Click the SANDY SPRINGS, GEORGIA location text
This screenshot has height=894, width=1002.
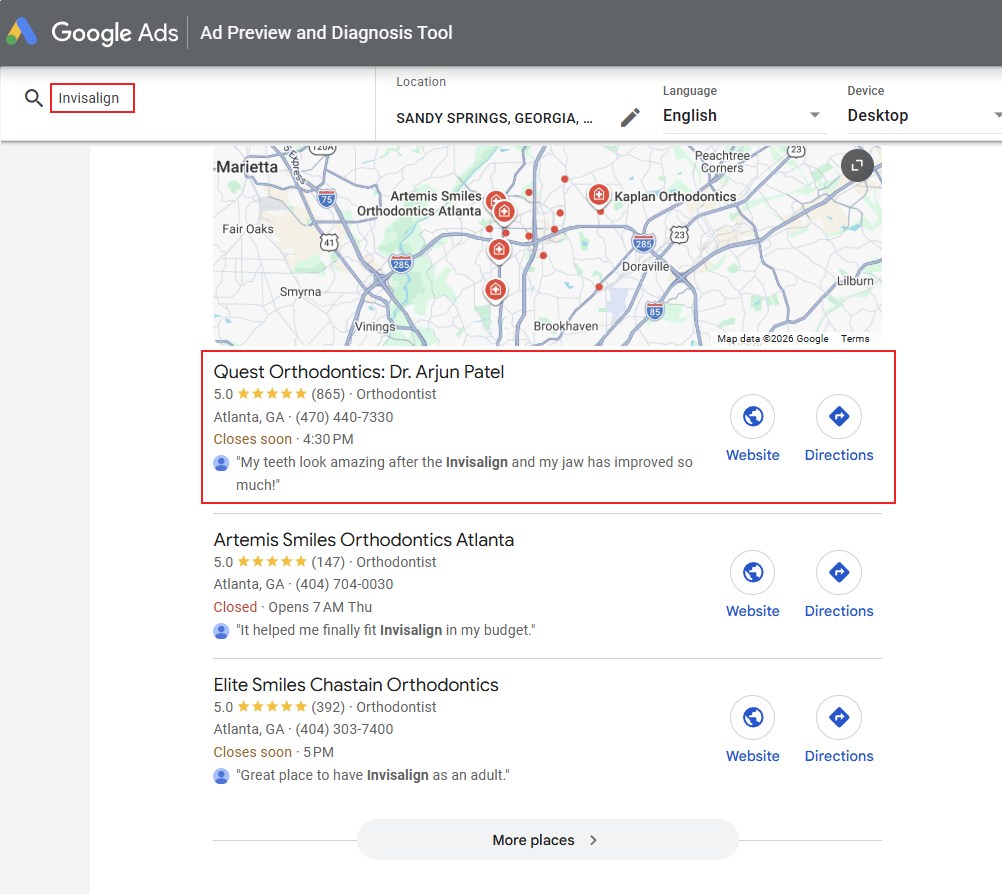click(x=494, y=118)
